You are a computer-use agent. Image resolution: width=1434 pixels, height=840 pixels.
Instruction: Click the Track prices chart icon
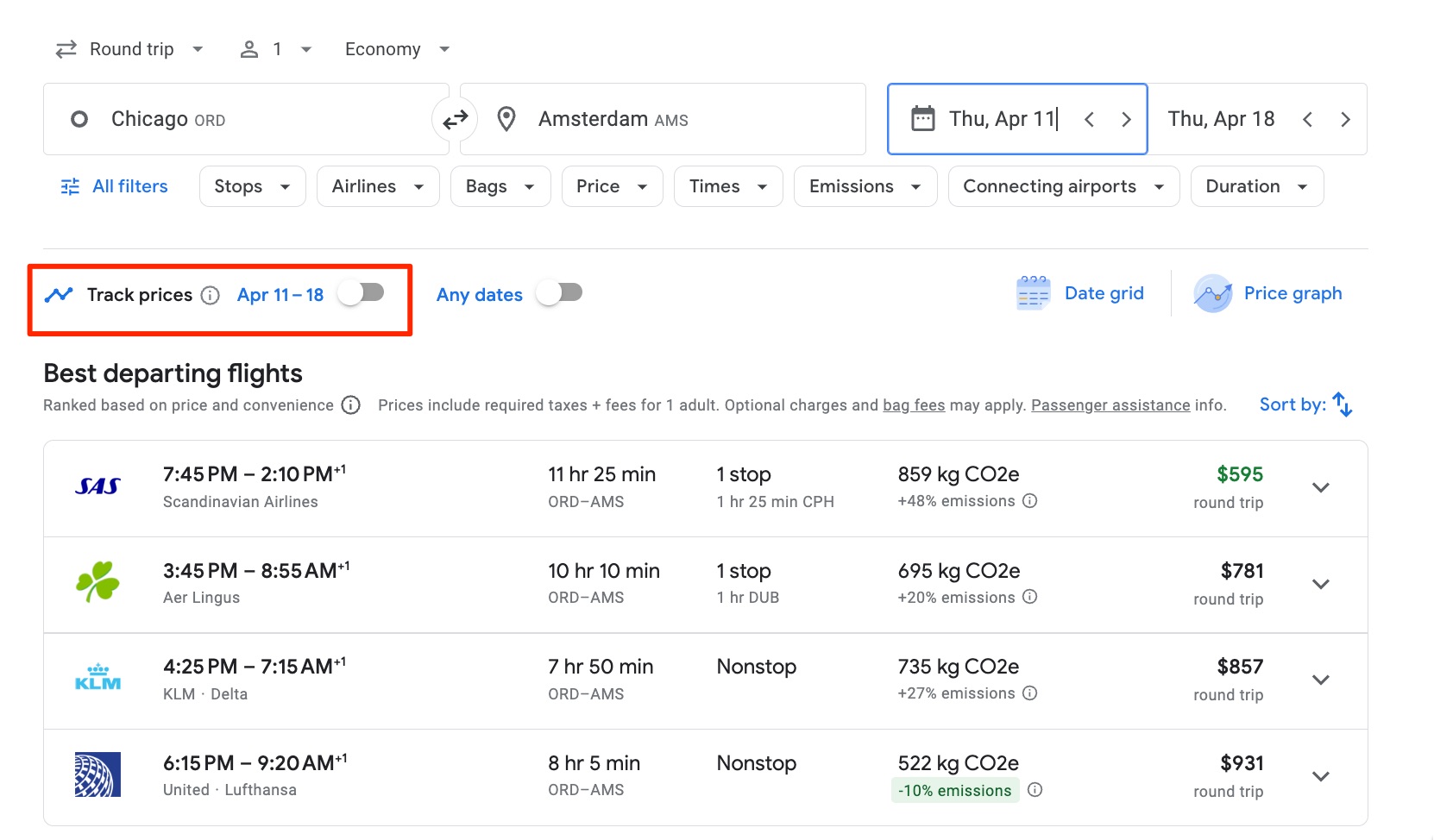pos(59,295)
